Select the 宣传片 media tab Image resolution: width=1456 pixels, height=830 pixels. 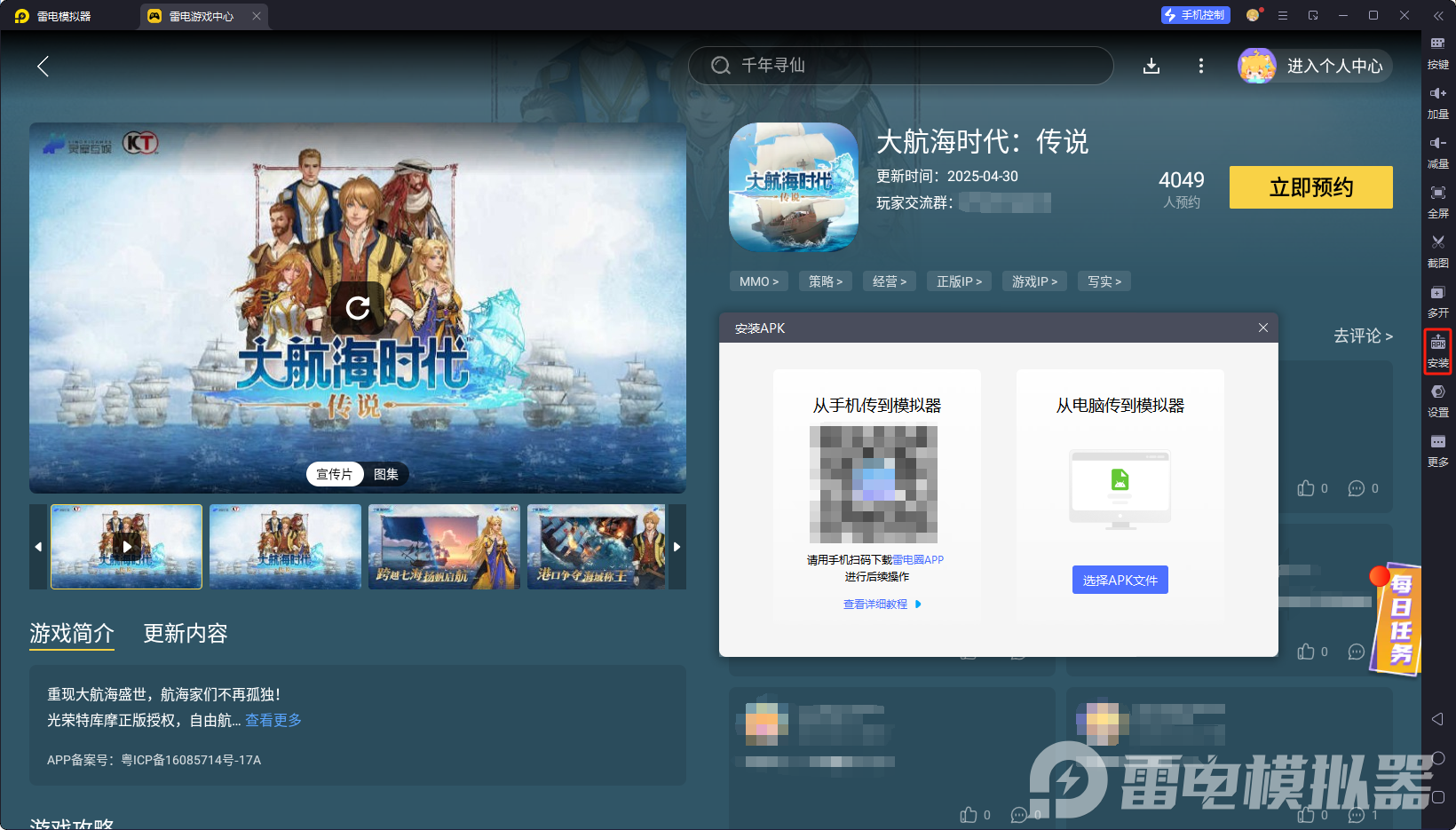[335, 474]
